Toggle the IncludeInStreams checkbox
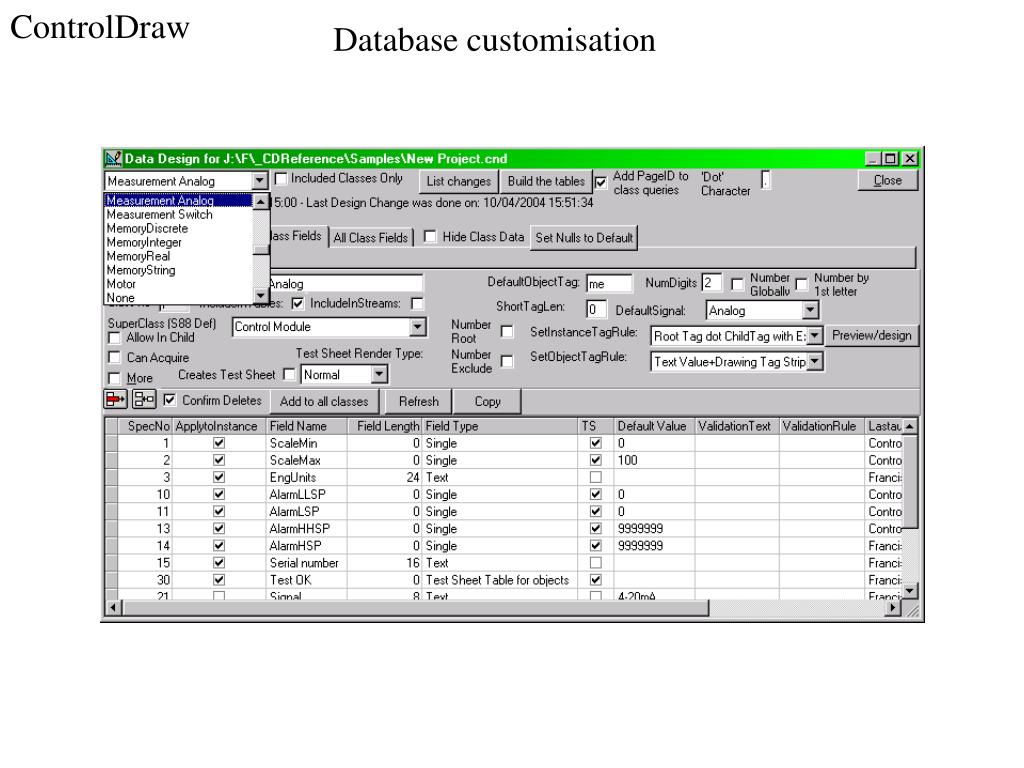 point(417,303)
